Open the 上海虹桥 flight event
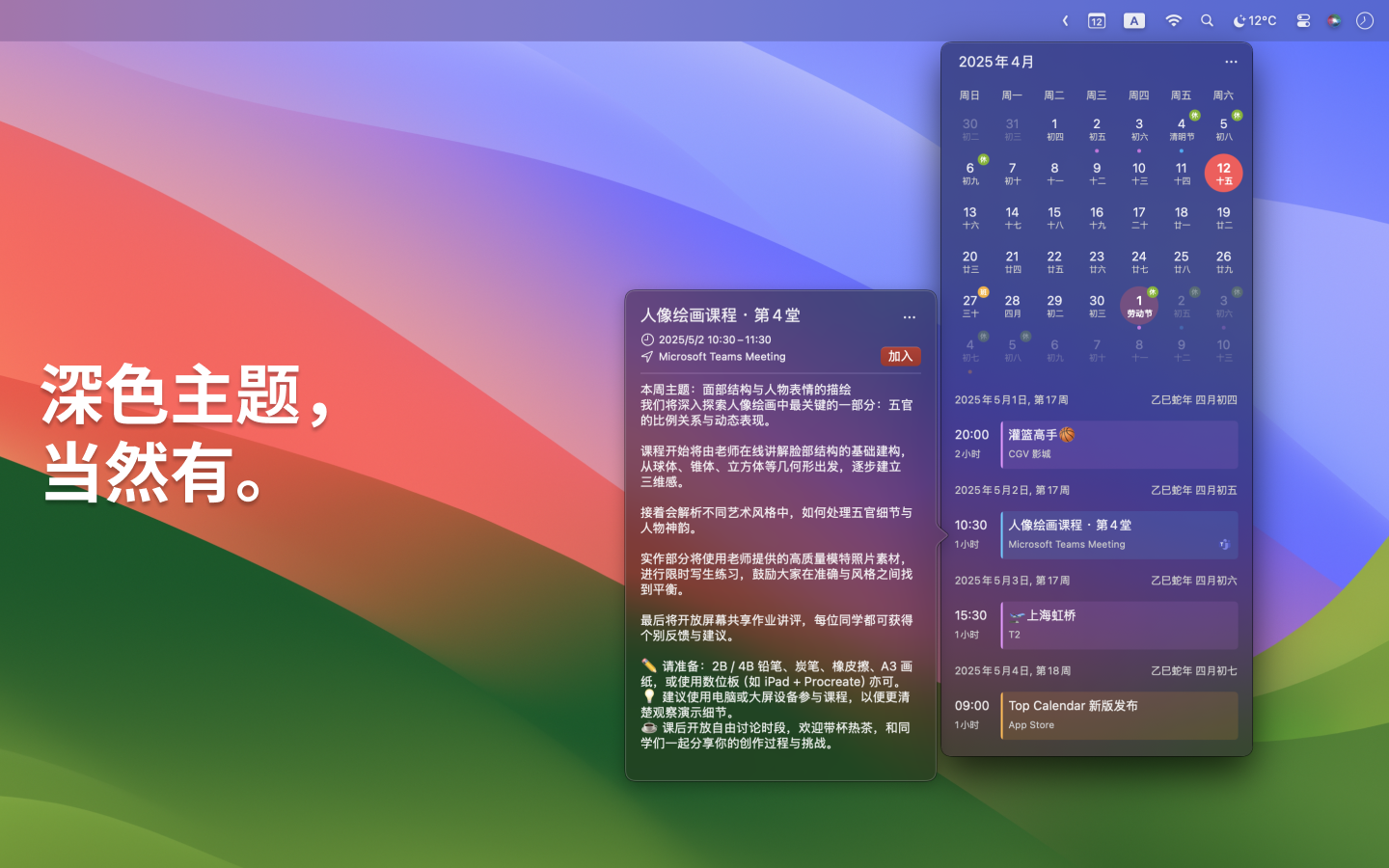 coord(1119,625)
